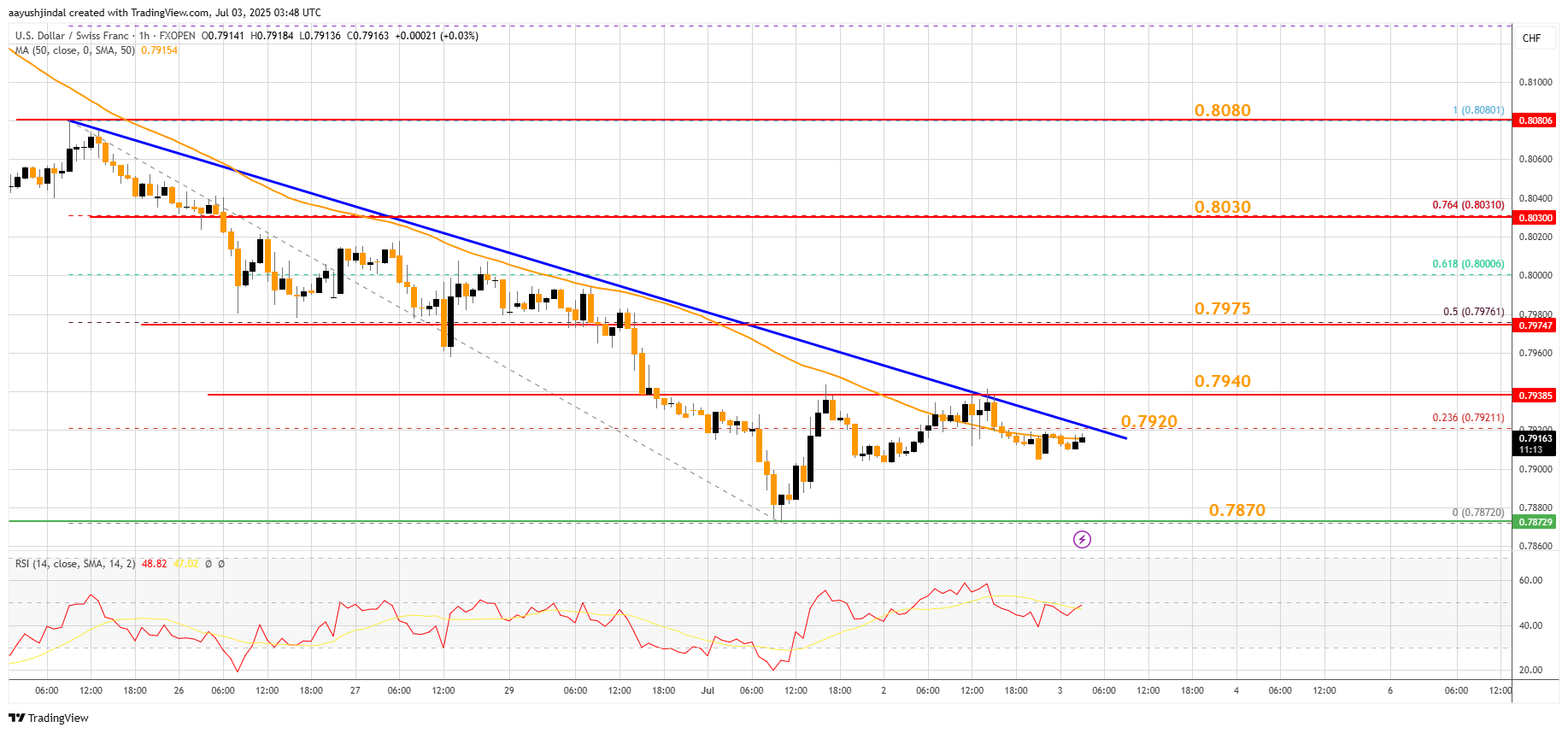Click the 0.80600 price axis label

click(1536, 159)
